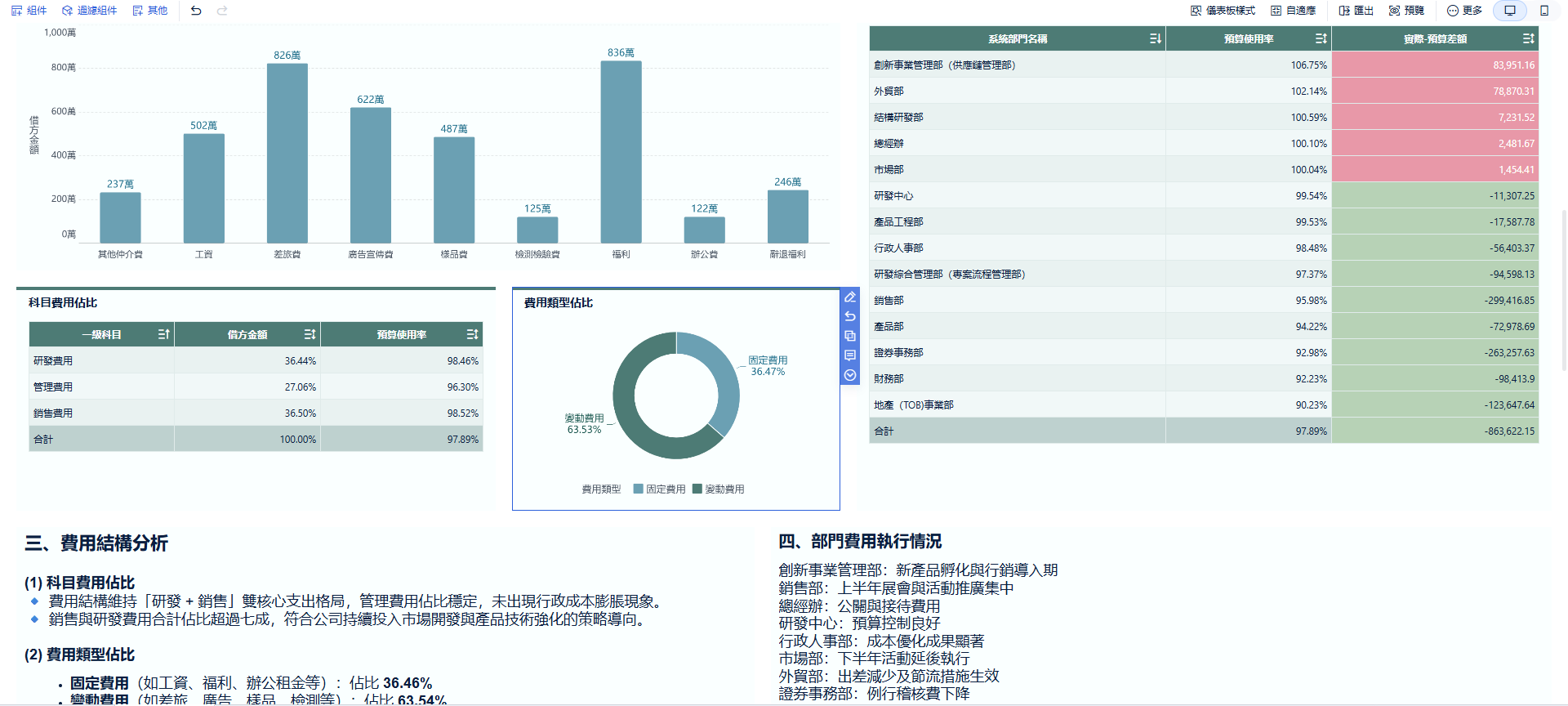This screenshot has width=1568, height=706.
Task: Sort the 實際-預算差額 column via sort icon
Action: click(x=1528, y=38)
